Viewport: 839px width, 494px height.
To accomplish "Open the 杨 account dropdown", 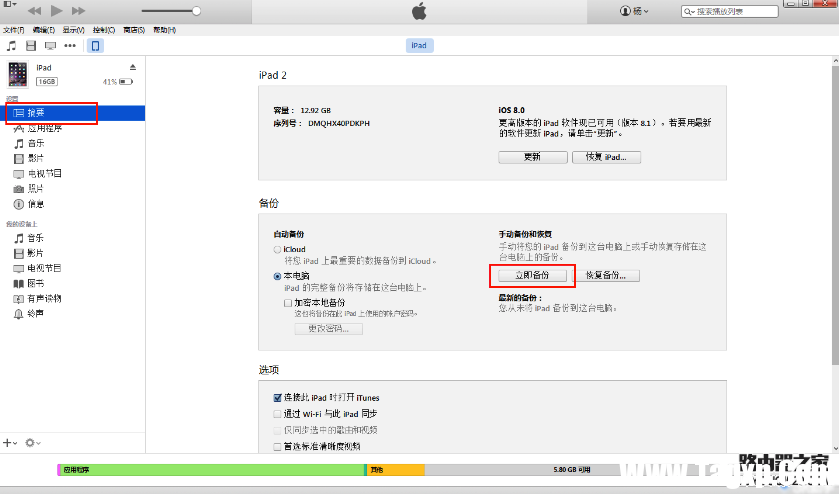I will [x=635, y=11].
